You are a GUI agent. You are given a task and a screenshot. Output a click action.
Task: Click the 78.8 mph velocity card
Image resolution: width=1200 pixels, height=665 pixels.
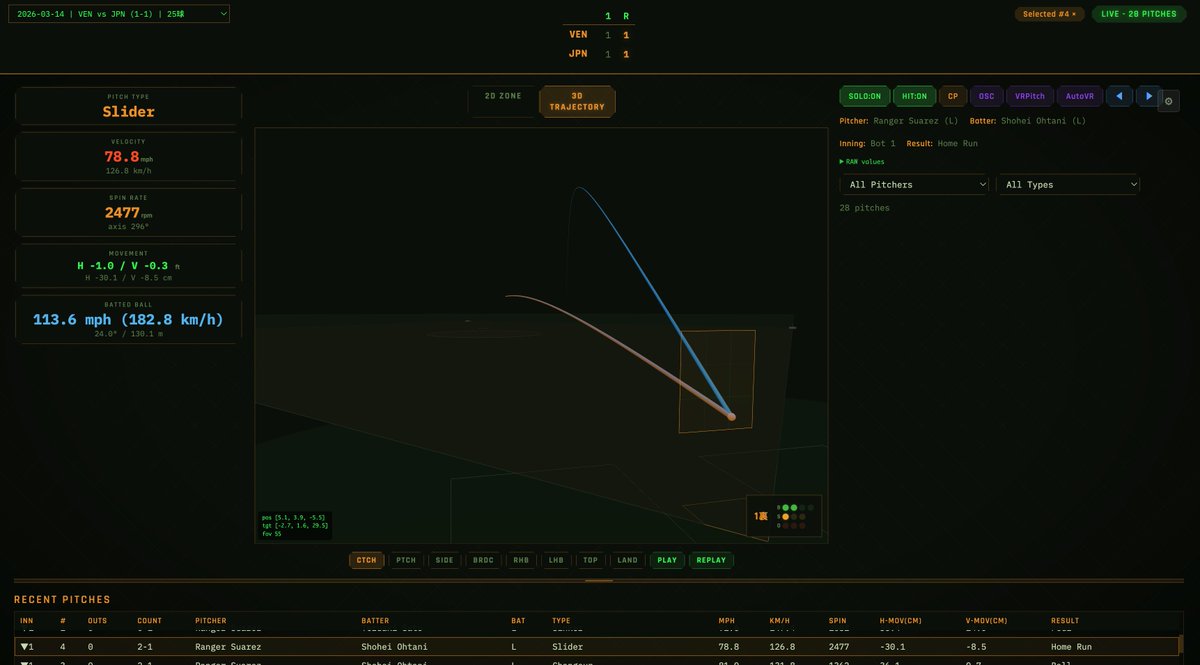point(128,156)
